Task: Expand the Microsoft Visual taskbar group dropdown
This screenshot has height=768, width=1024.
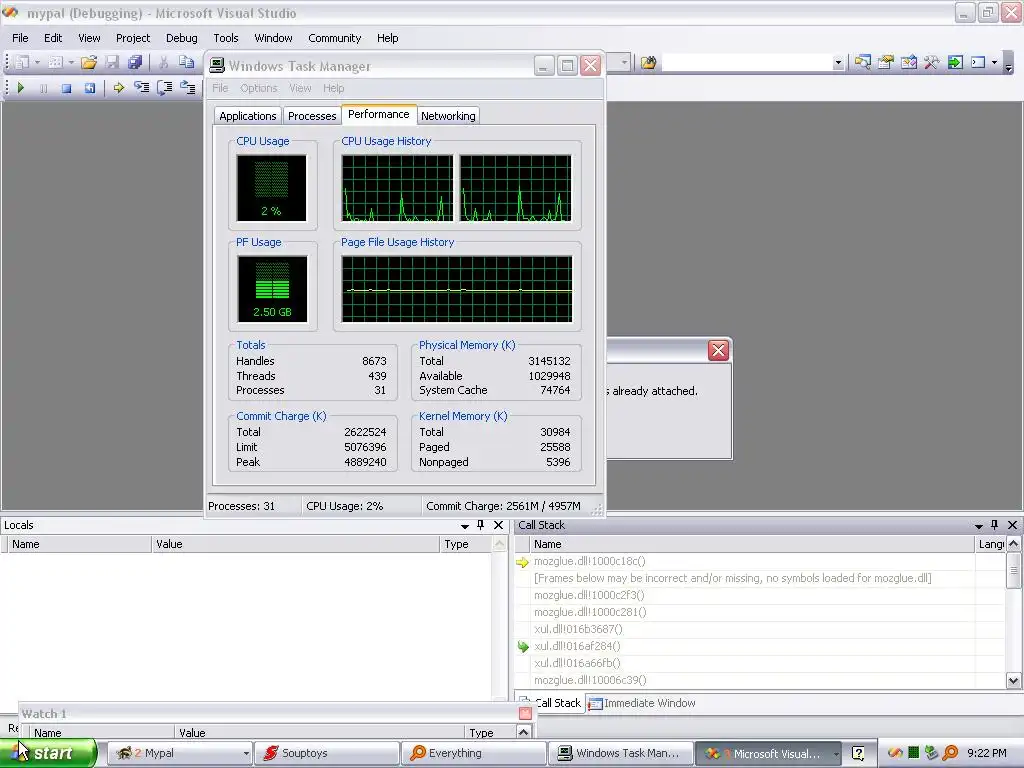Action: click(836, 754)
